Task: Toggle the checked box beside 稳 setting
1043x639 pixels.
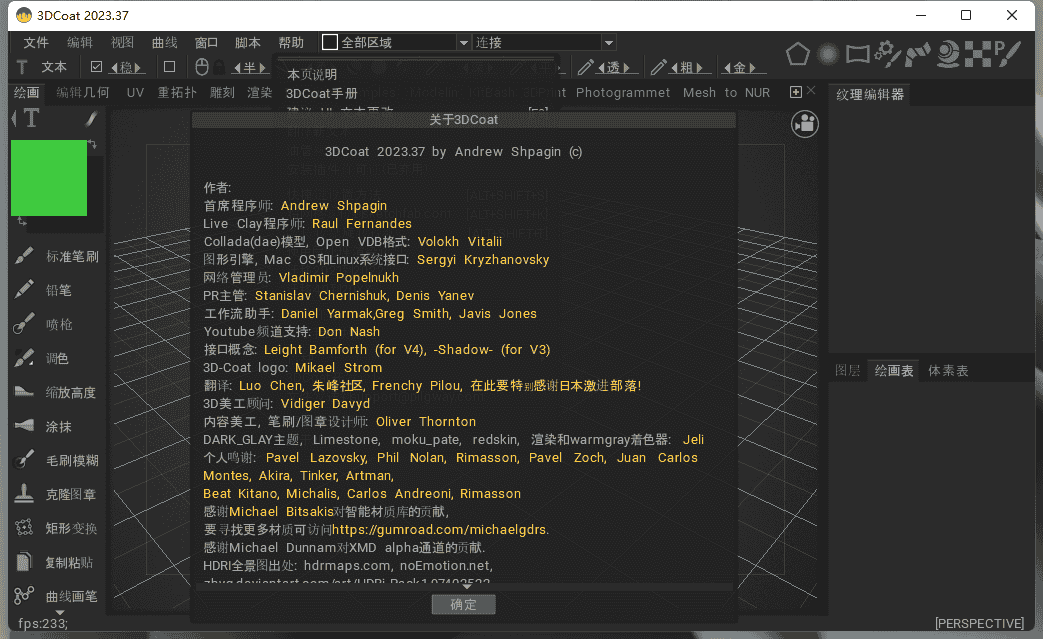Action: (97, 67)
